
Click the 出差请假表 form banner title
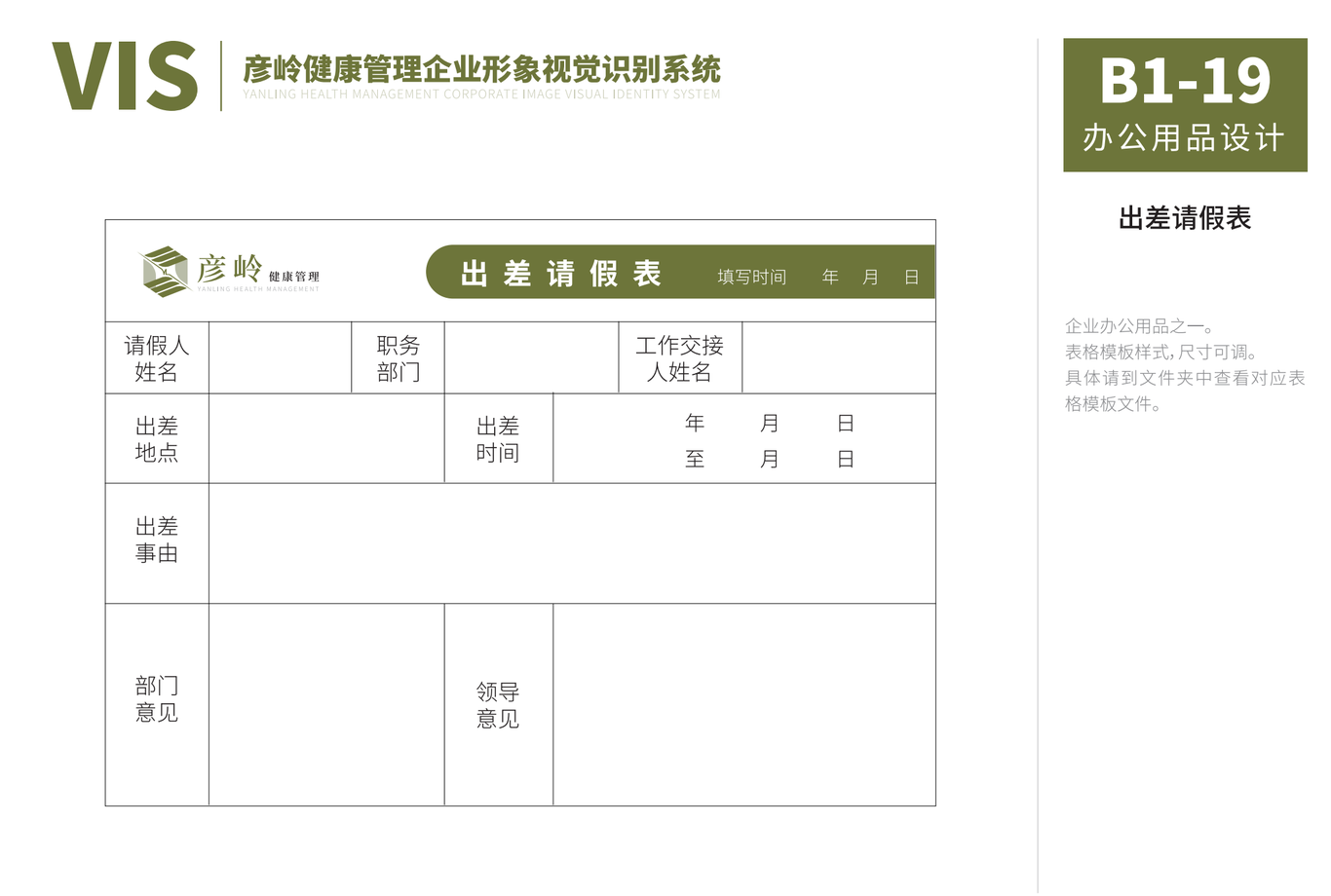point(561,274)
